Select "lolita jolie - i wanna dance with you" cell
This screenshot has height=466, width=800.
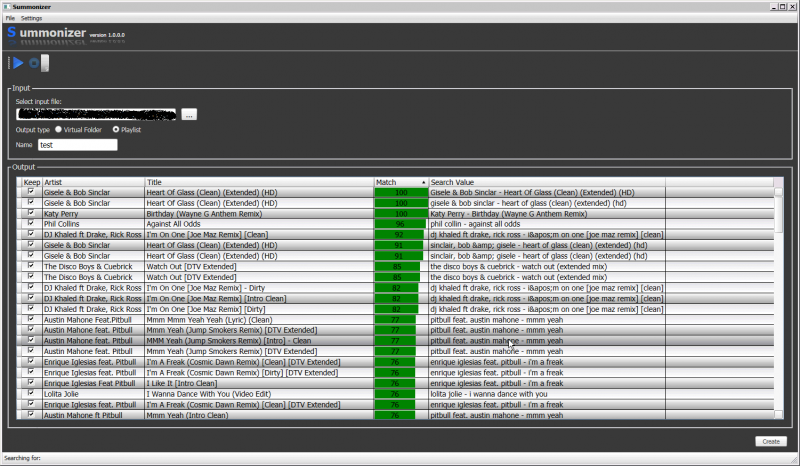coord(547,394)
